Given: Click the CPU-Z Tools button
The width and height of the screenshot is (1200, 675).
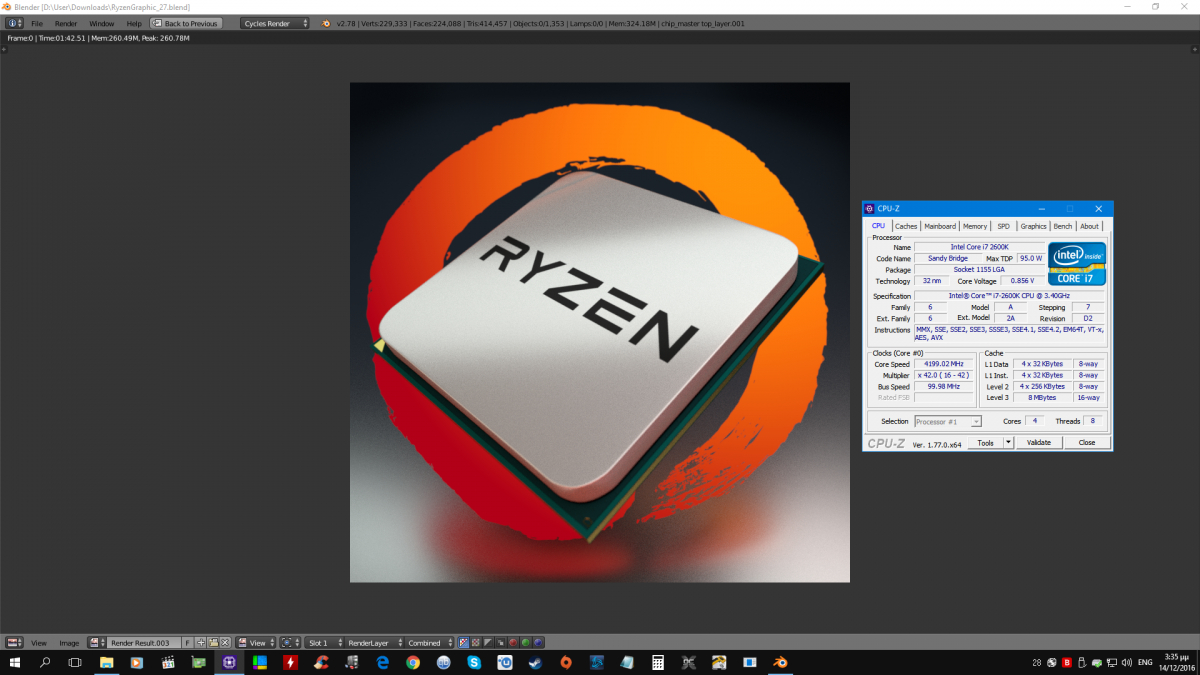Looking at the screenshot, I should pos(986,442).
